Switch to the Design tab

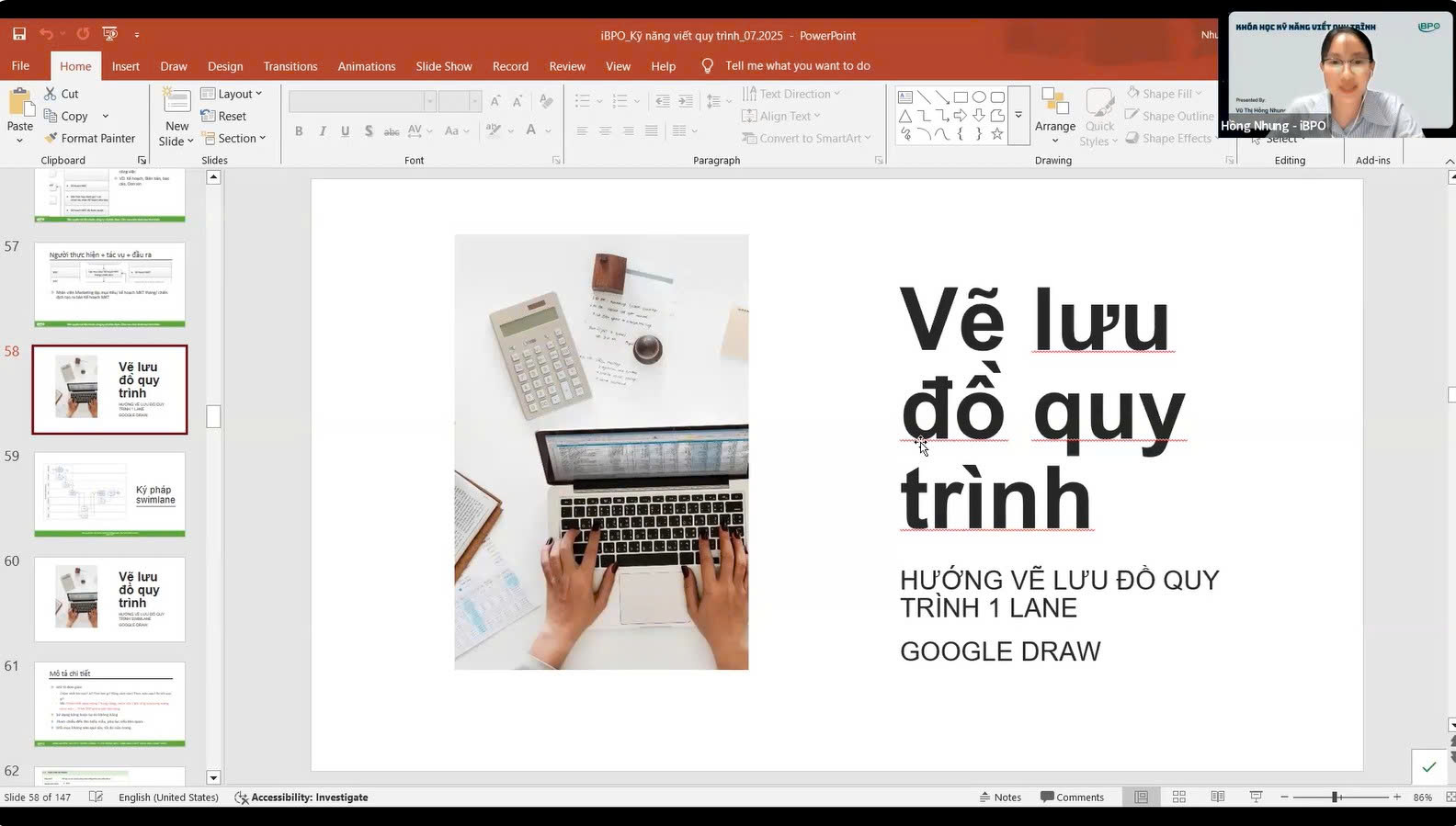(x=225, y=66)
